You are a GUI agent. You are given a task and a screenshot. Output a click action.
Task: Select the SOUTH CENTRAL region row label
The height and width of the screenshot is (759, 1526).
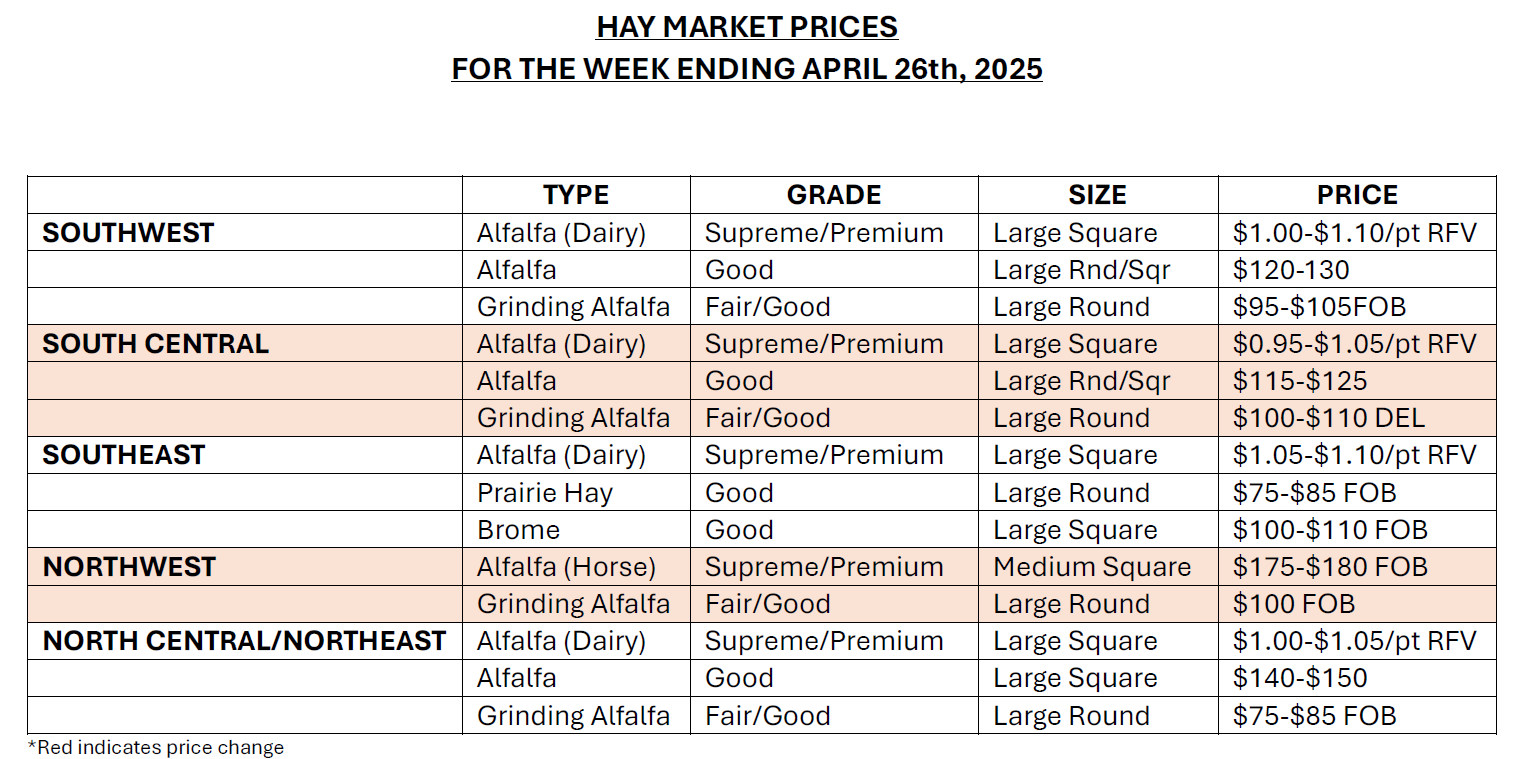pyautogui.click(x=155, y=344)
